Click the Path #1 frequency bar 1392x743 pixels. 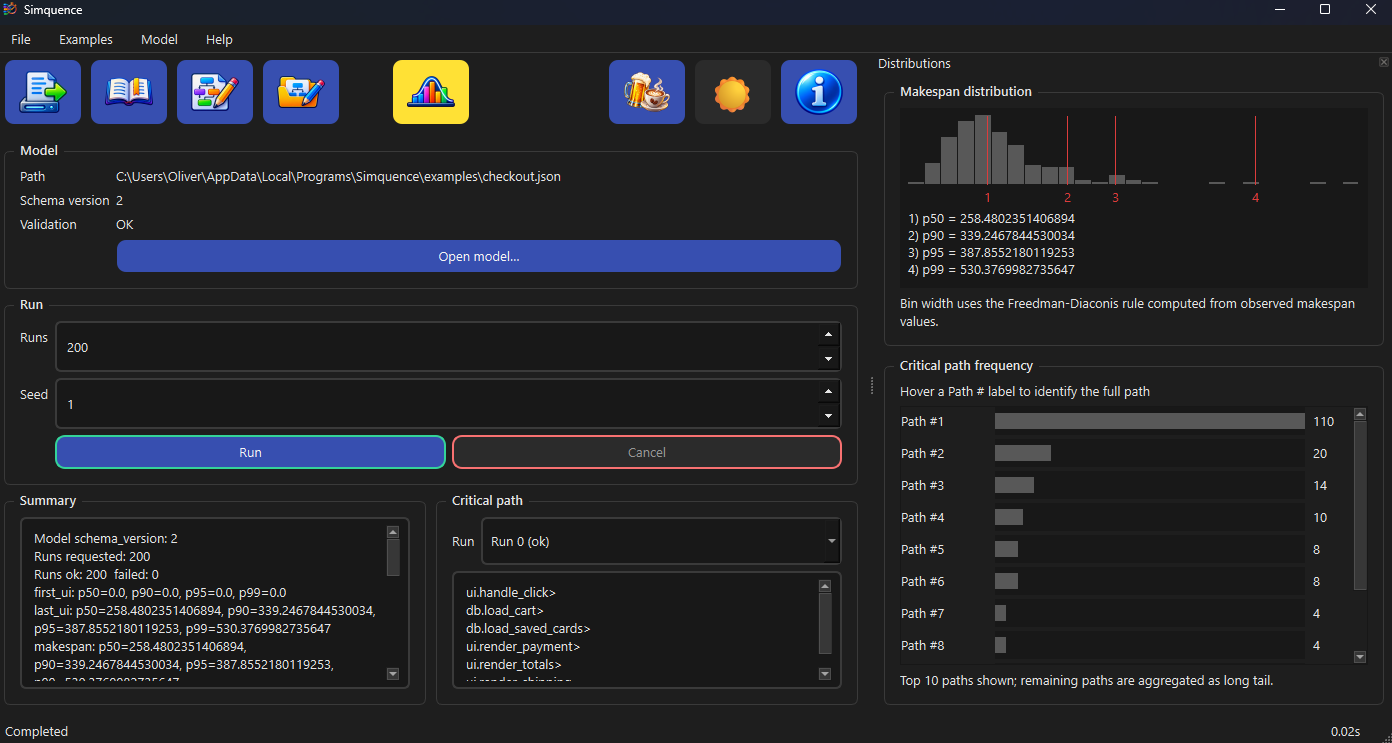click(1150, 421)
